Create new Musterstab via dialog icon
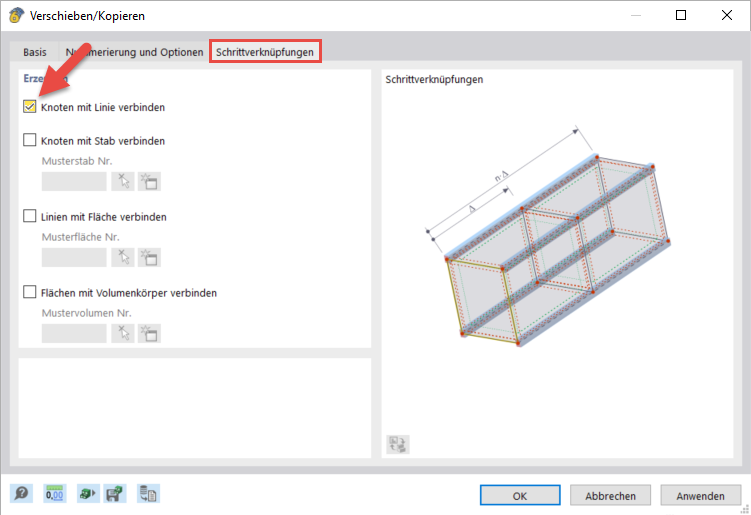 pyautogui.click(x=149, y=182)
